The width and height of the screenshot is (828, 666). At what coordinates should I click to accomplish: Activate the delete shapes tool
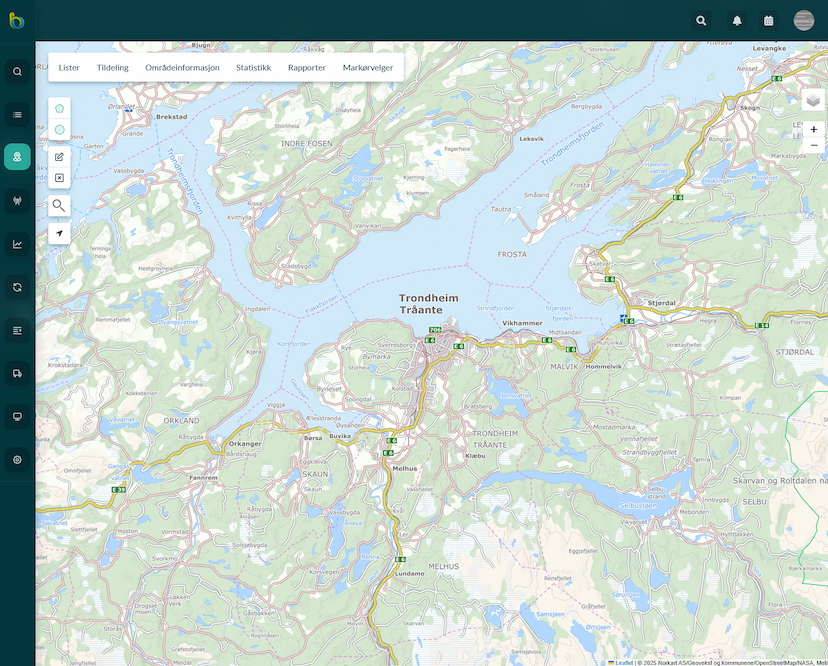[x=59, y=178]
